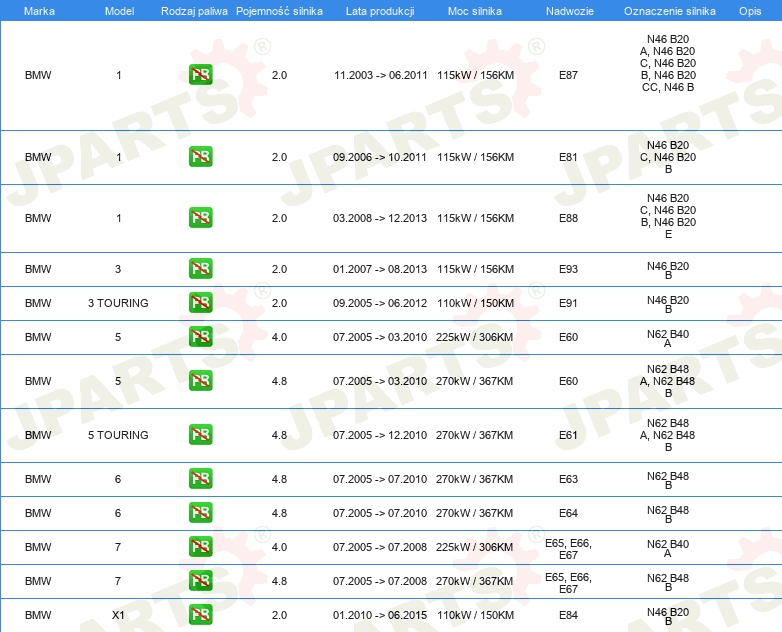Select the E64 body cell
This screenshot has width=782, height=632.
[x=568, y=513]
